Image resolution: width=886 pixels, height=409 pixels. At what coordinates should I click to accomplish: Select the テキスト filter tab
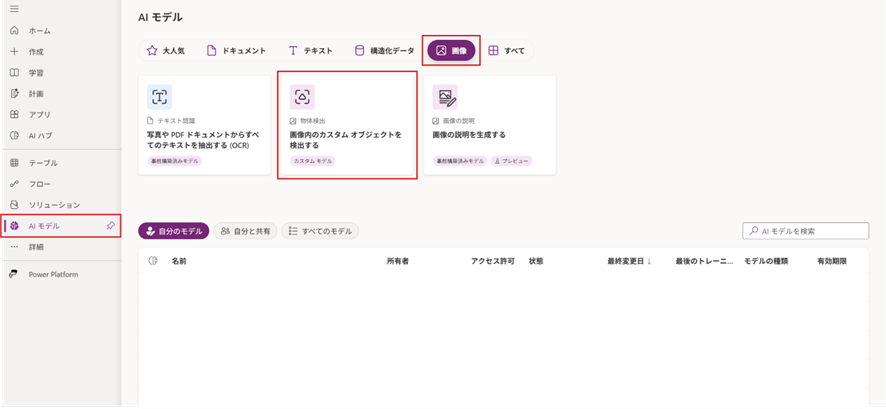[x=310, y=51]
